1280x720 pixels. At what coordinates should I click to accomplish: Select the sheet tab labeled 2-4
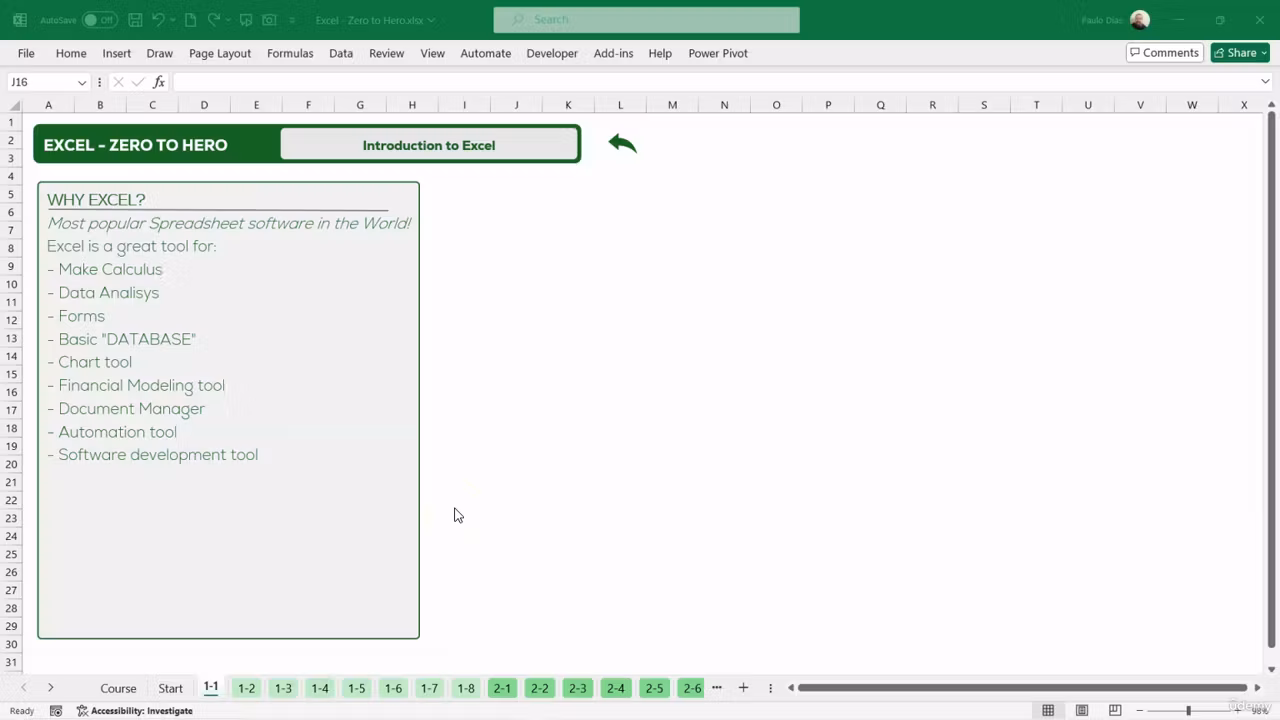pos(615,688)
